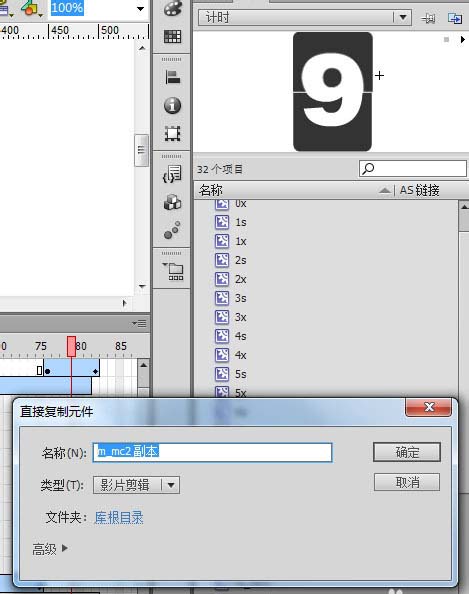The image size is (469, 594).
Task: Open the 计时 library document dropdown
Action: tap(403, 17)
